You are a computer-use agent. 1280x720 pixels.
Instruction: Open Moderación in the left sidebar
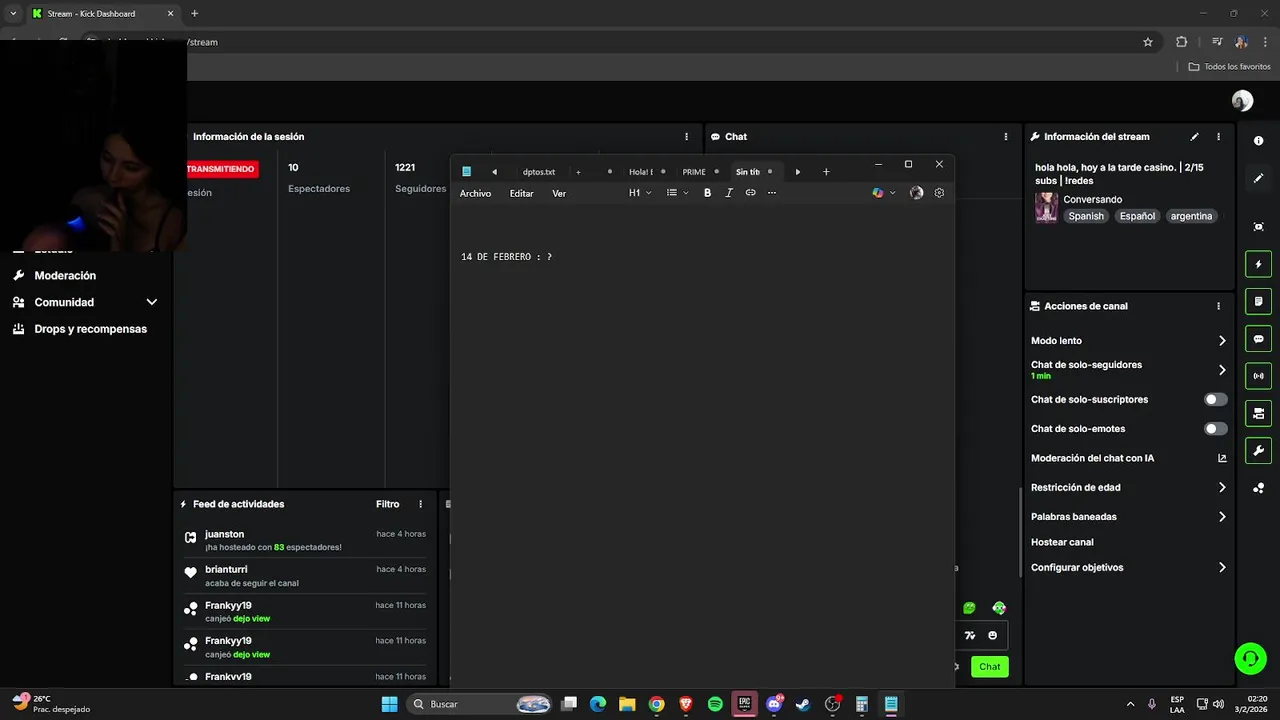[x=65, y=276]
